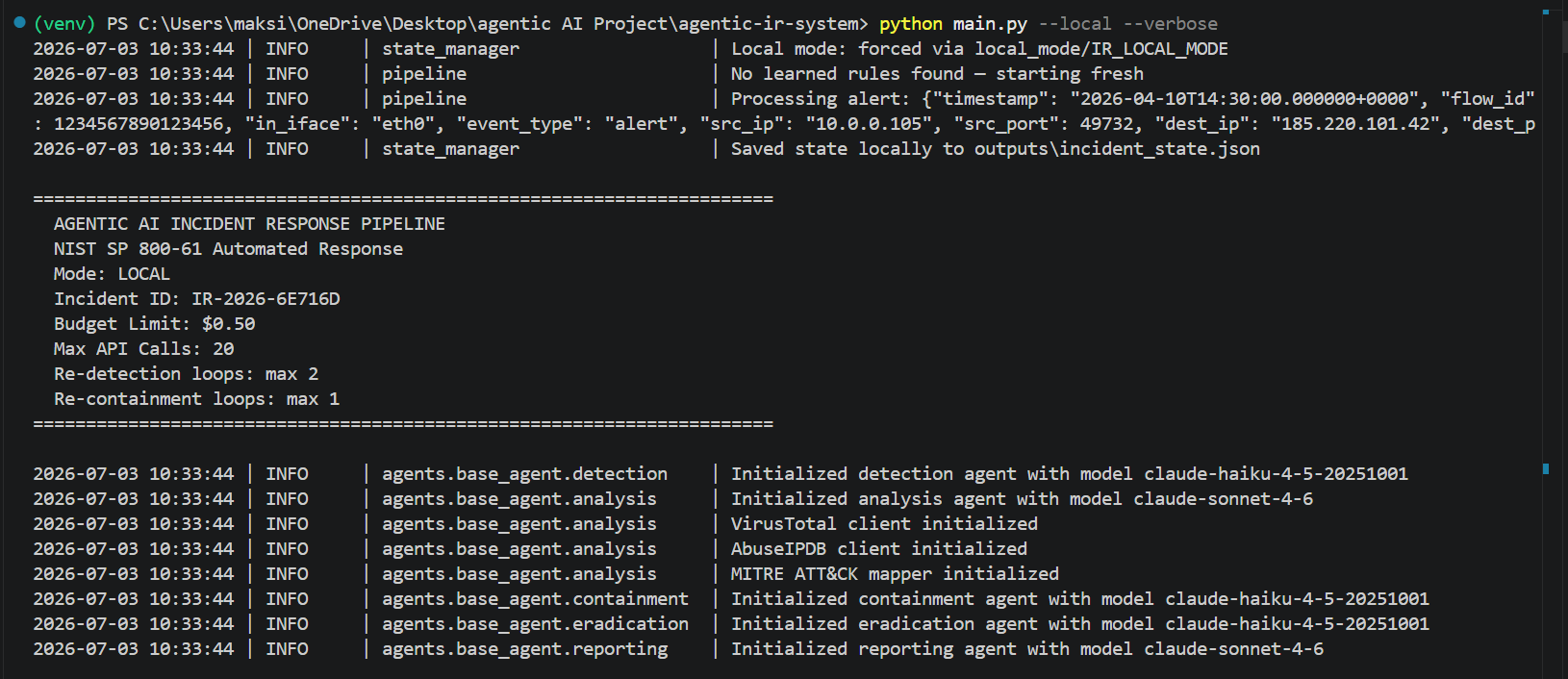Click the Incident ID IR-2026-6E716D text
Screen dimensions: 1568x679
point(197,299)
